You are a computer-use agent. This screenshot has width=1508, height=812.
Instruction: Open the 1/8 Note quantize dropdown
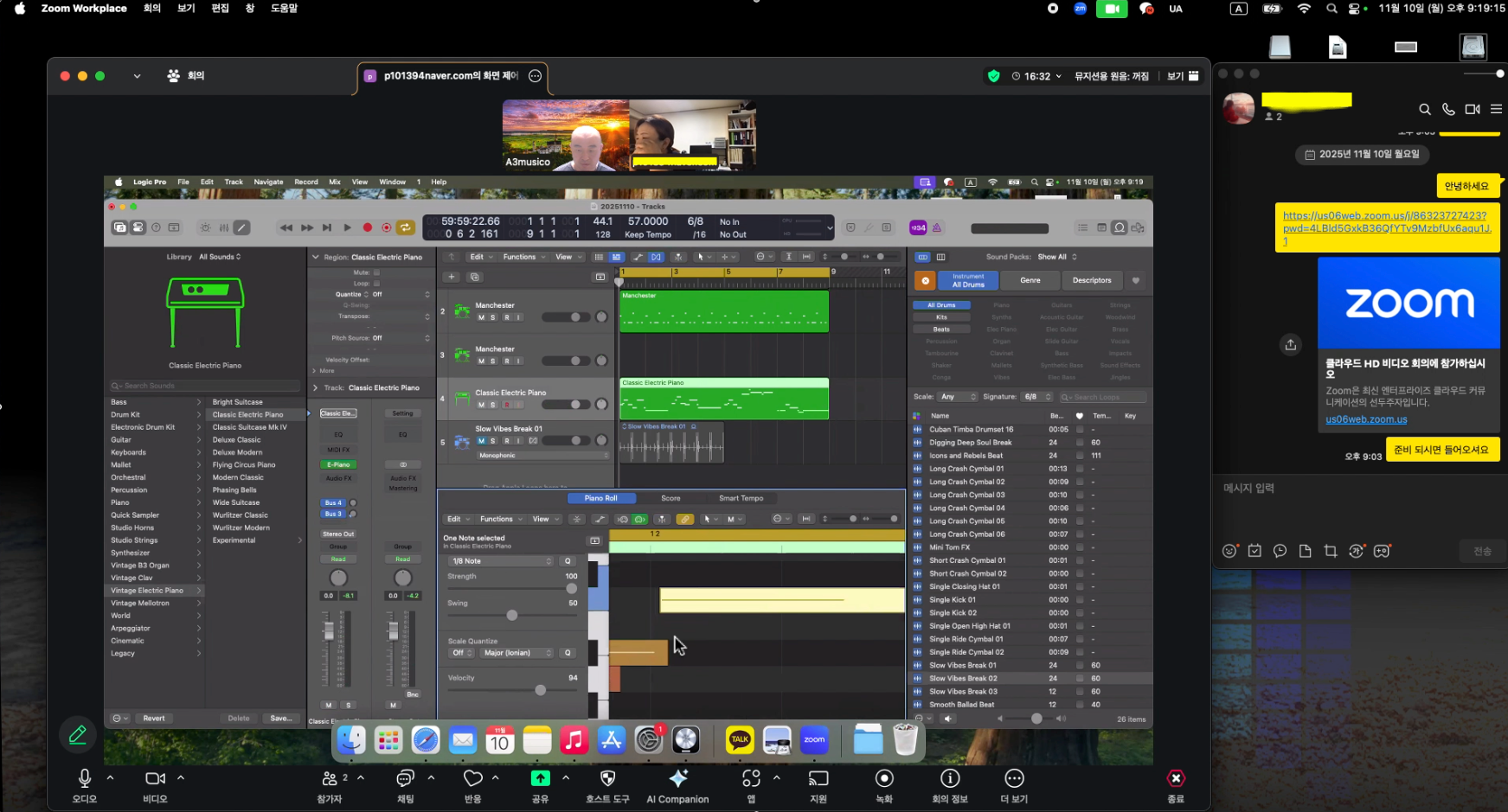(501, 561)
